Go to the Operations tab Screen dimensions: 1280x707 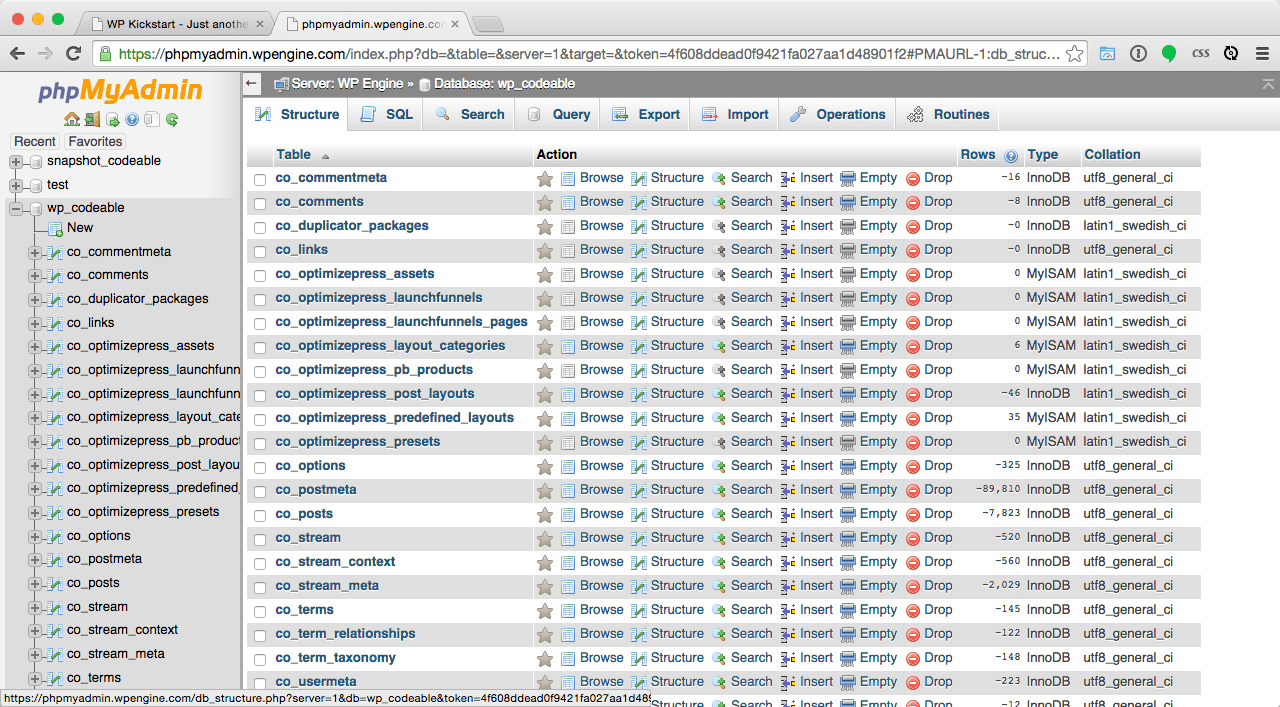837,114
